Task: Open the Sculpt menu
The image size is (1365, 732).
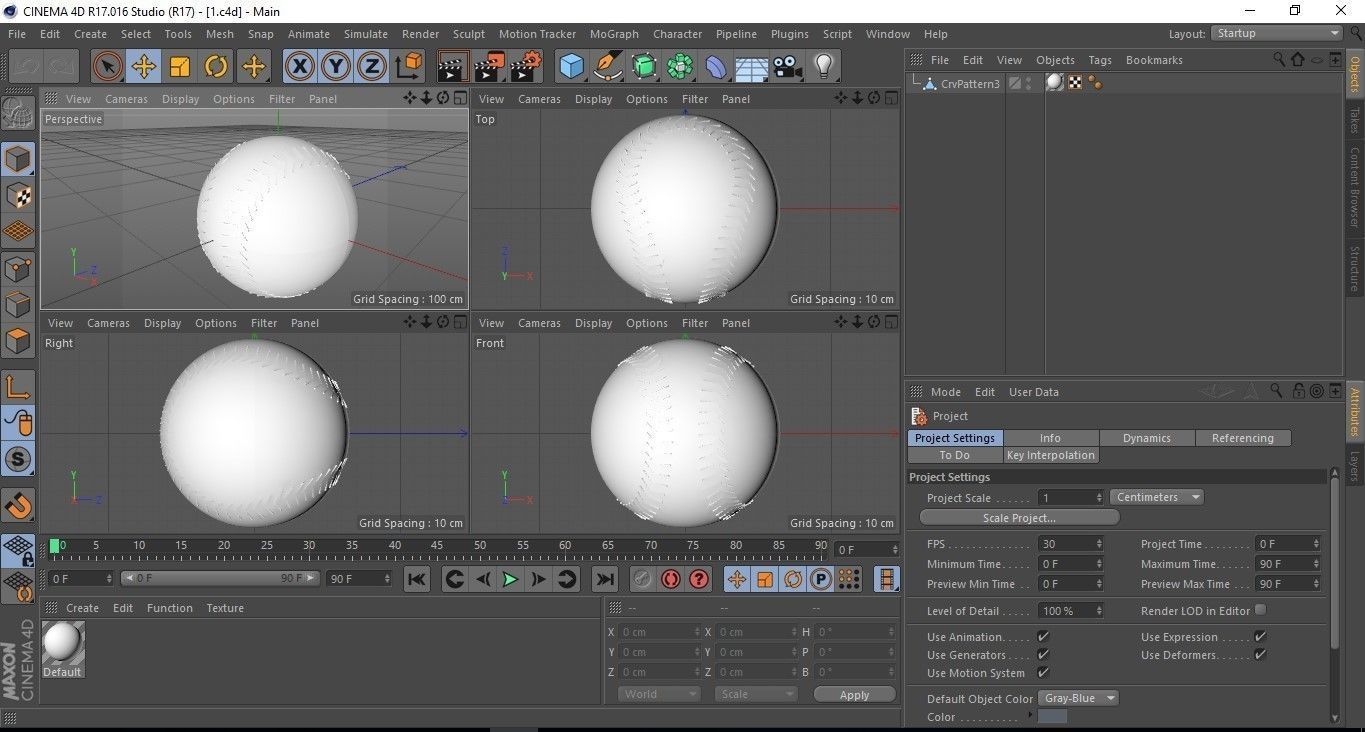Action: (x=469, y=34)
